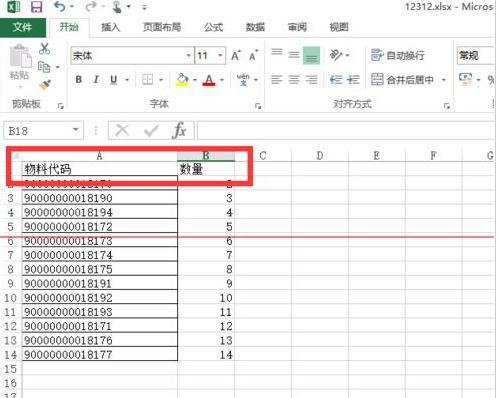Redo the last action
This screenshot has width=500, height=398.
[x=90, y=6]
